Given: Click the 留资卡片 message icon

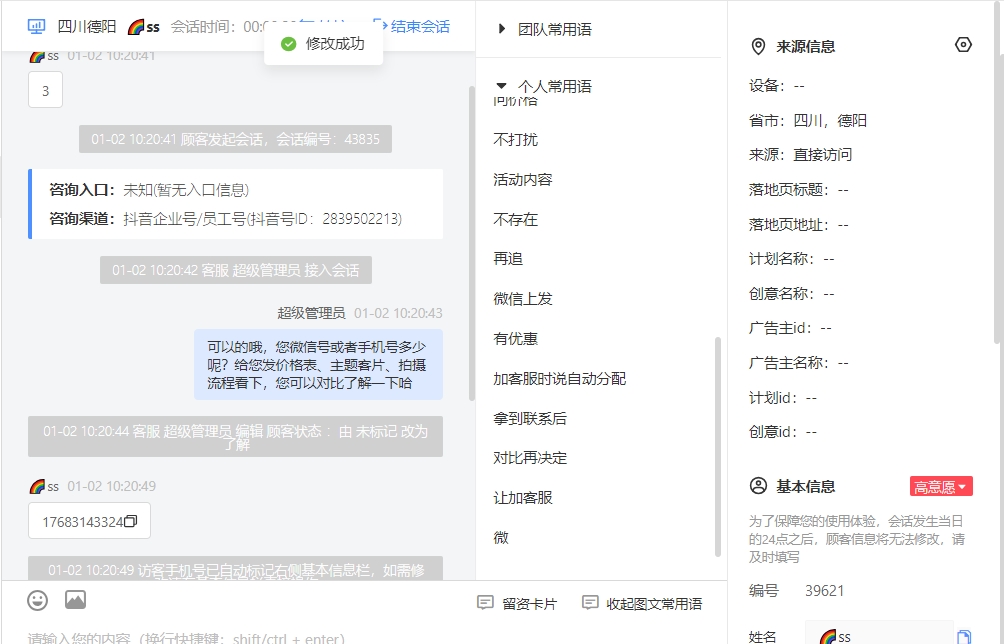Looking at the screenshot, I should pyautogui.click(x=485, y=602).
